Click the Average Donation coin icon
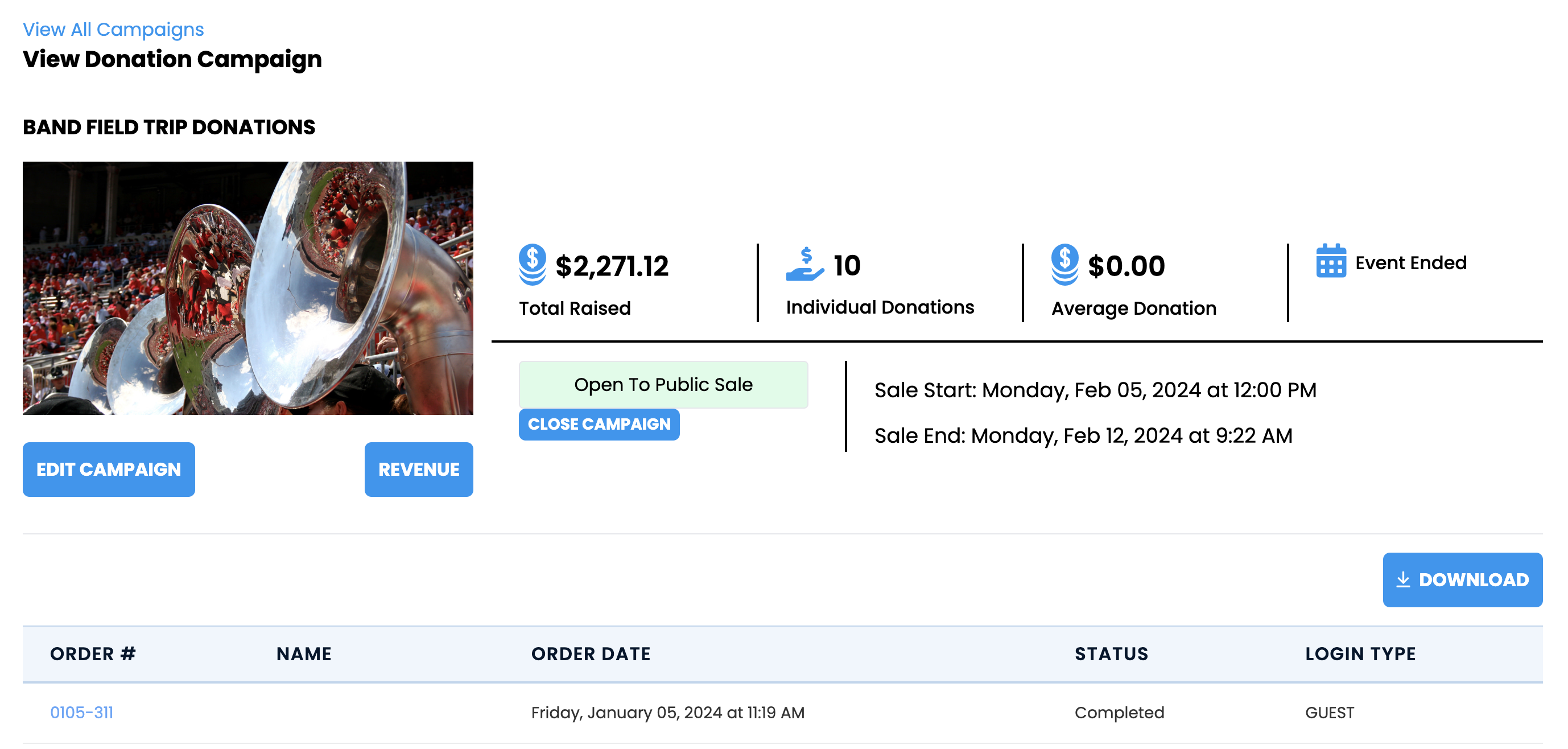1568x749 pixels. coord(1064,264)
